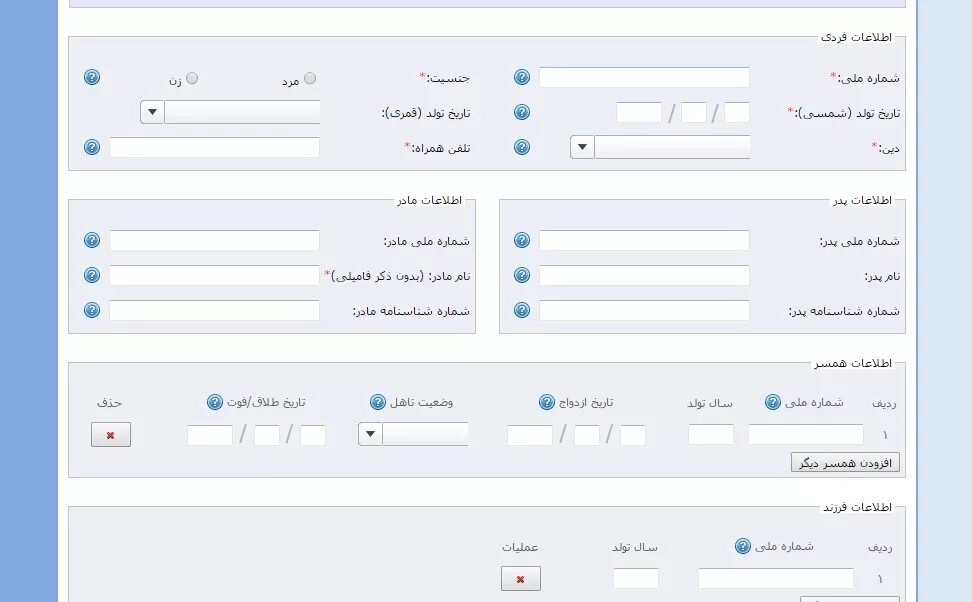Click the افزودن همسر دیگر button
Image resolution: width=972 pixels, height=602 pixels.
coord(845,463)
